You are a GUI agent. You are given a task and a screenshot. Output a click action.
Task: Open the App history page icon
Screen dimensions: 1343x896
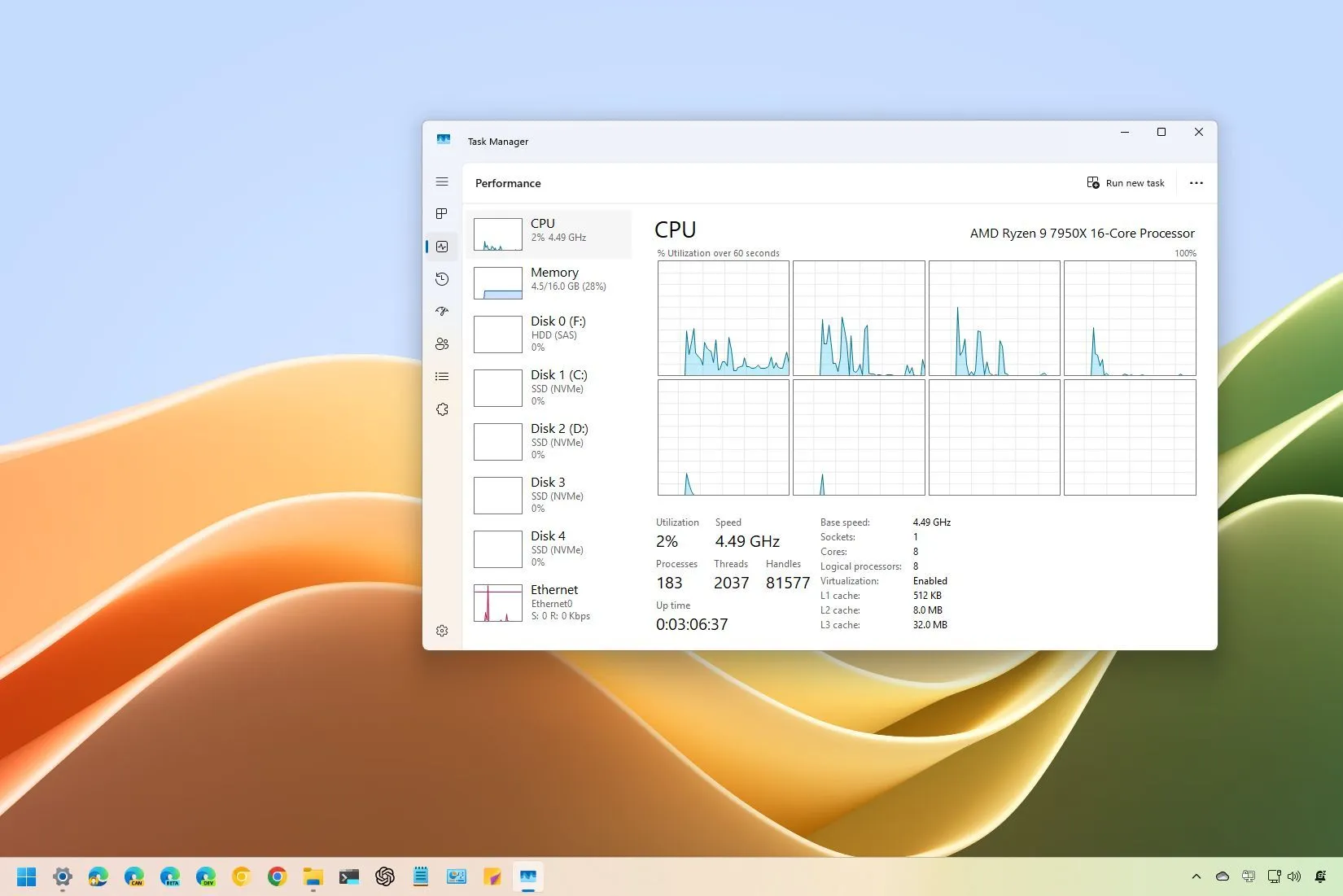click(x=442, y=279)
